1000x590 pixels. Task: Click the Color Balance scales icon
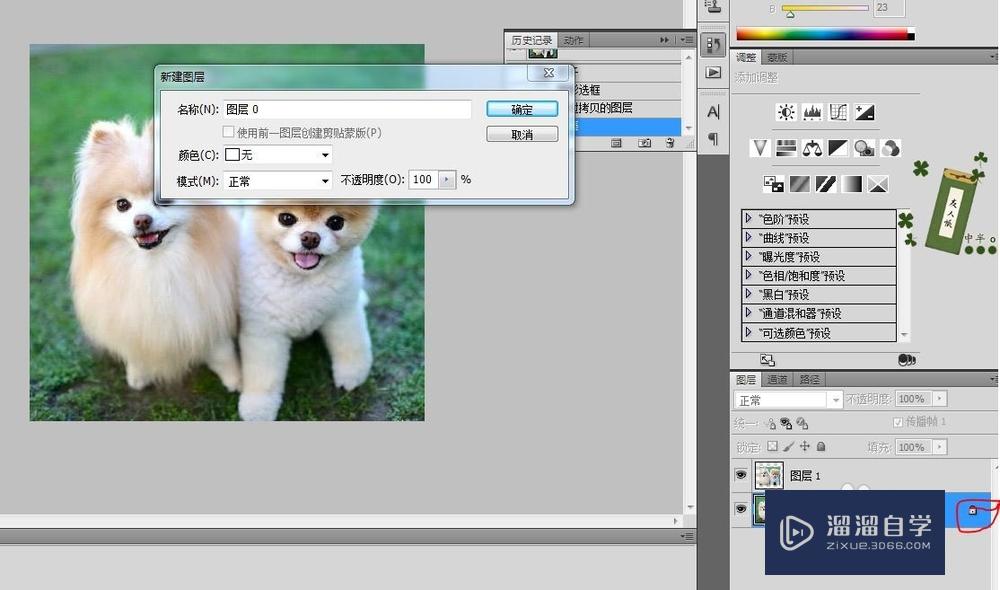pos(812,148)
